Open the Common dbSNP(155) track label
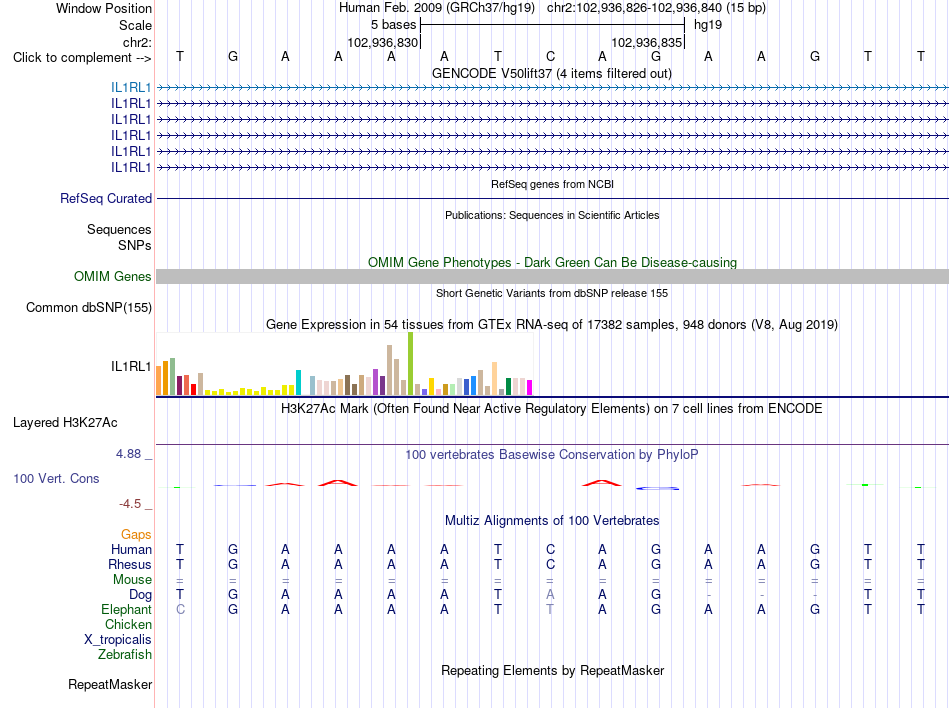Image resolution: width=950 pixels, height=708 pixels. (x=89, y=308)
